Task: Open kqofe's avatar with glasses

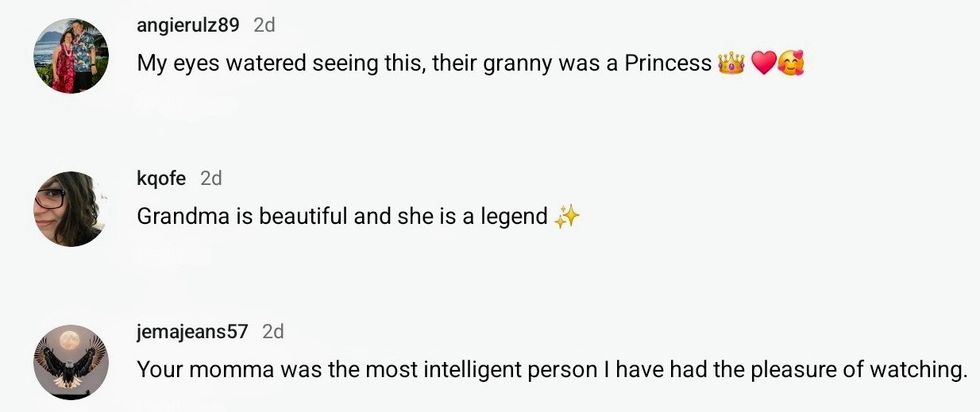Action: pos(70,209)
